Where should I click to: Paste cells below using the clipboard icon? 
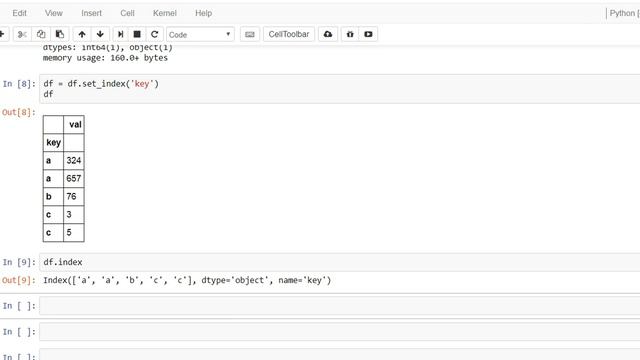[60, 34]
